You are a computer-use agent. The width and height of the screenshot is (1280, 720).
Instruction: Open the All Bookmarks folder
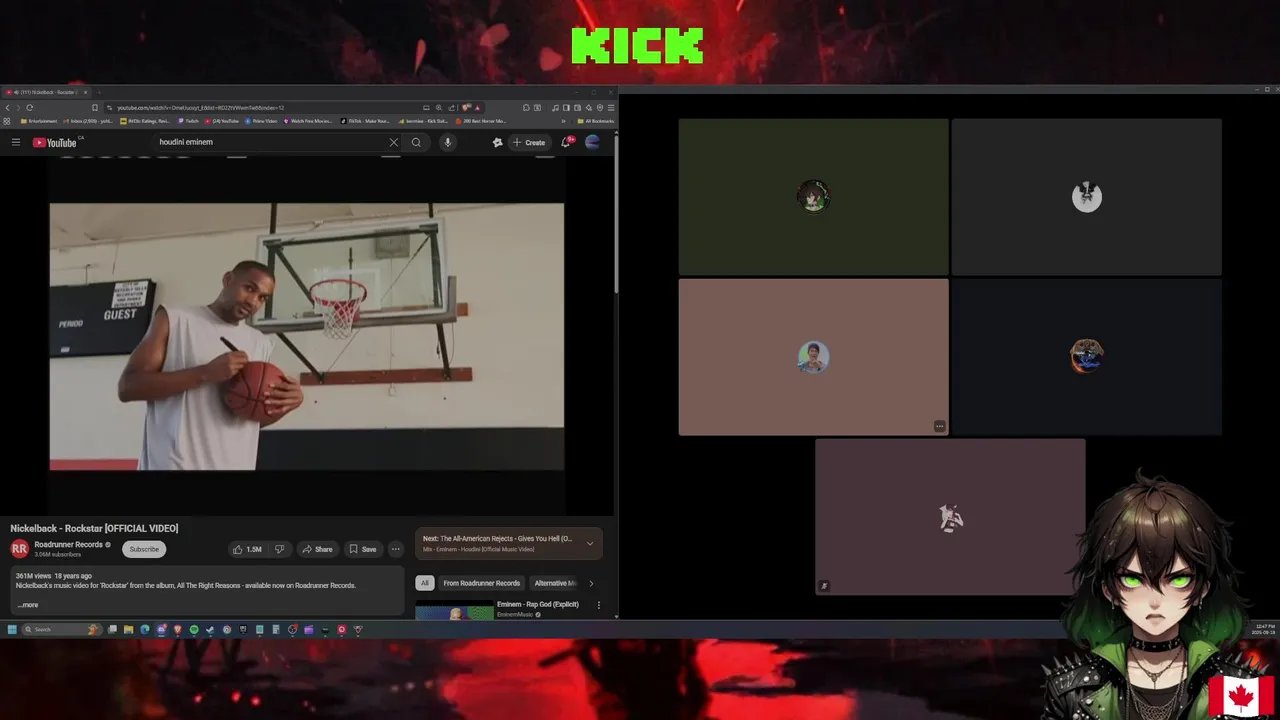(x=595, y=121)
